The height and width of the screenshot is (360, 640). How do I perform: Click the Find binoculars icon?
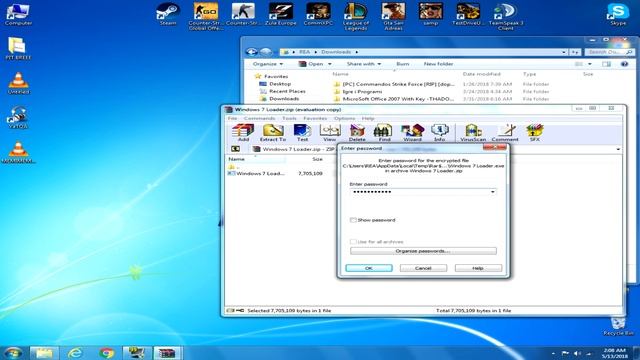(x=384, y=133)
